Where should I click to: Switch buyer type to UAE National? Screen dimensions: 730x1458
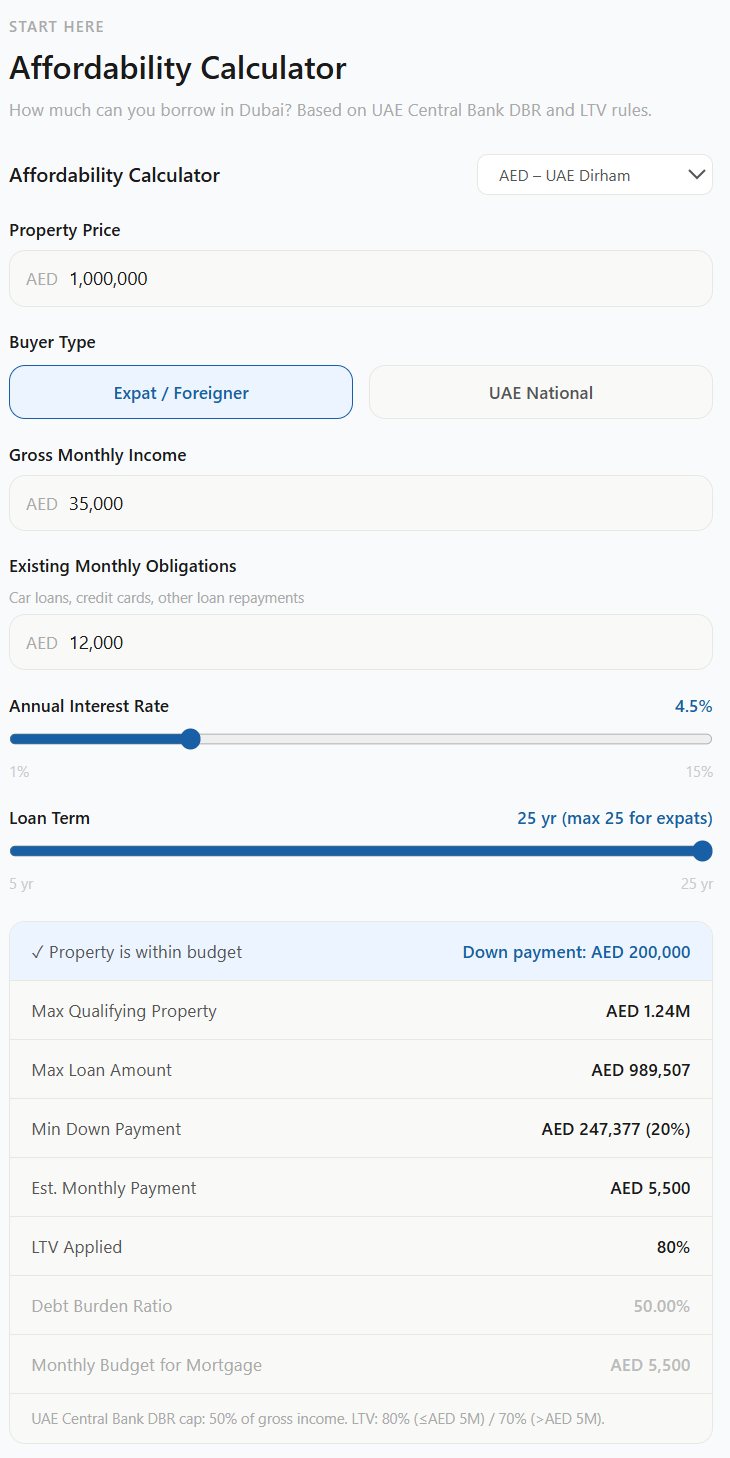540,392
